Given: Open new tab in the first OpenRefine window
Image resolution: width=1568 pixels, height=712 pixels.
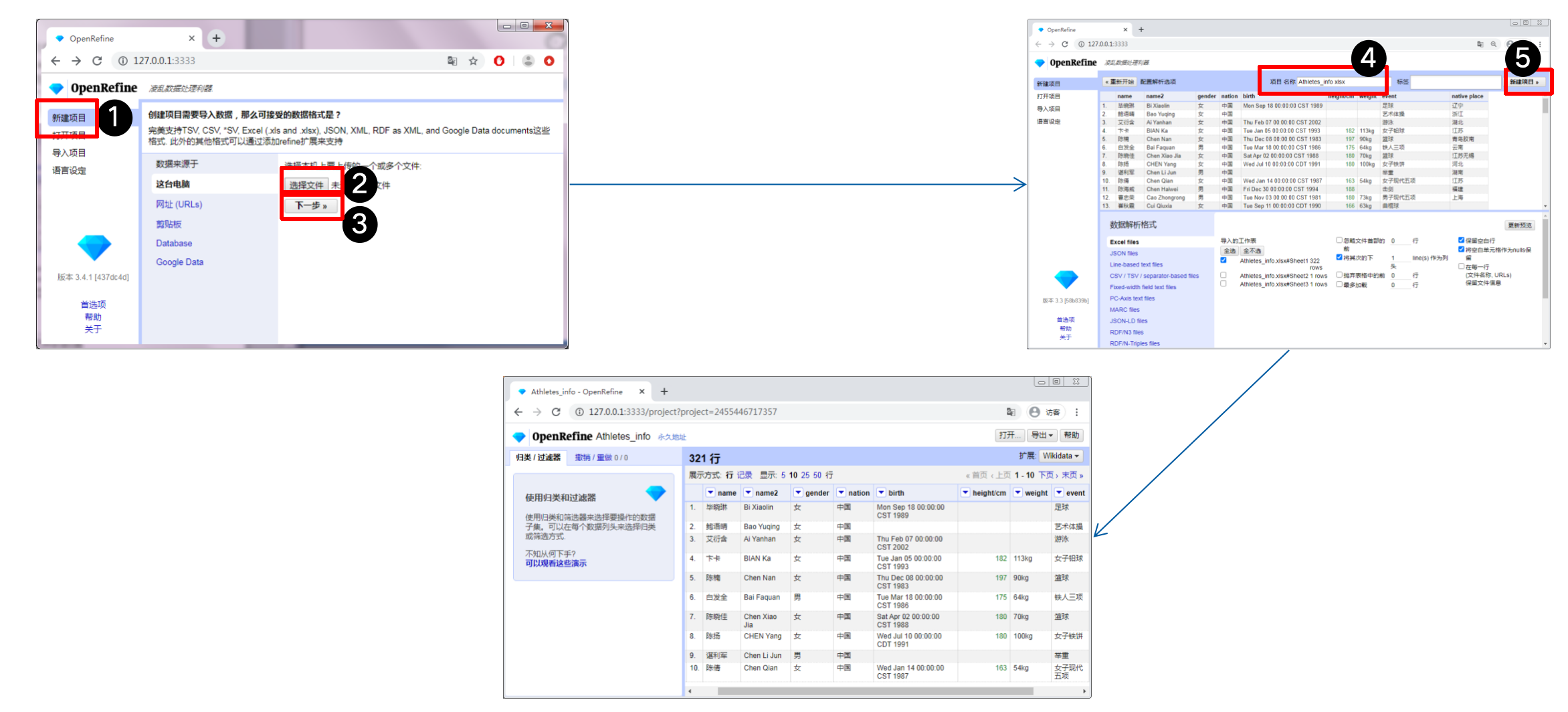Looking at the screenshot, I should (216, 38).
